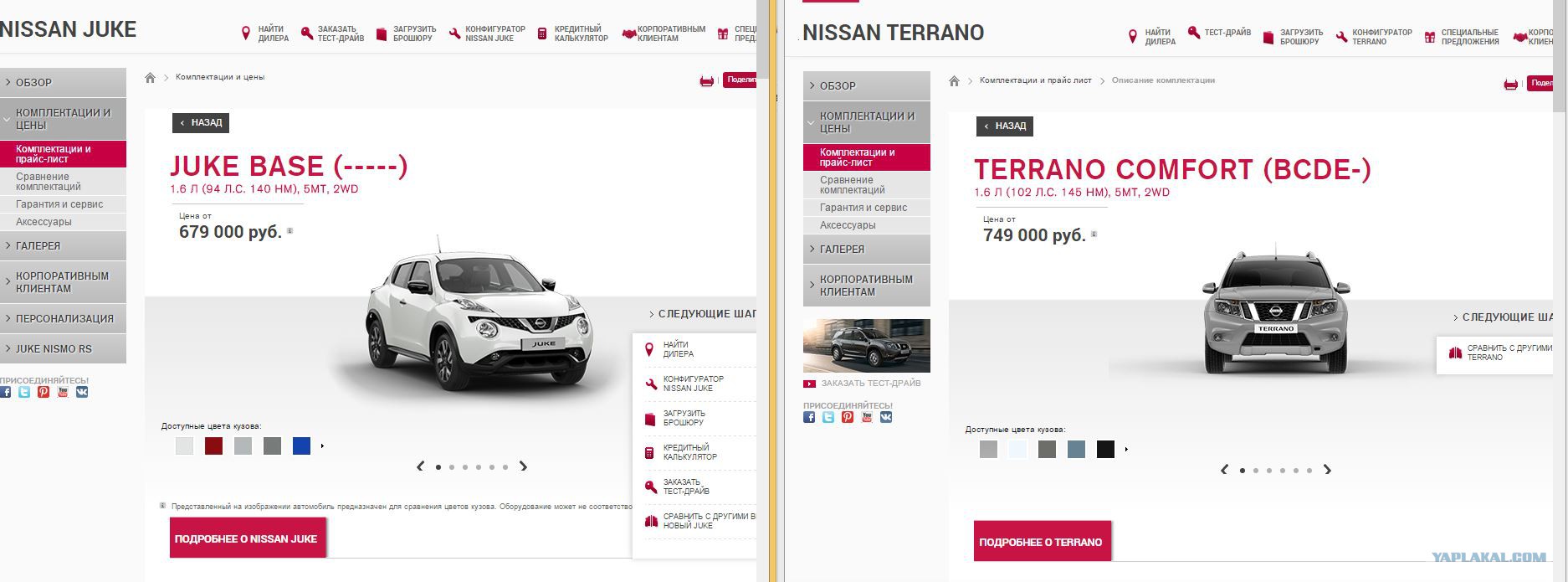Go to next Juke carousel slide arrow
This screenshot has height=582, width=1568.
coord(524,466)
